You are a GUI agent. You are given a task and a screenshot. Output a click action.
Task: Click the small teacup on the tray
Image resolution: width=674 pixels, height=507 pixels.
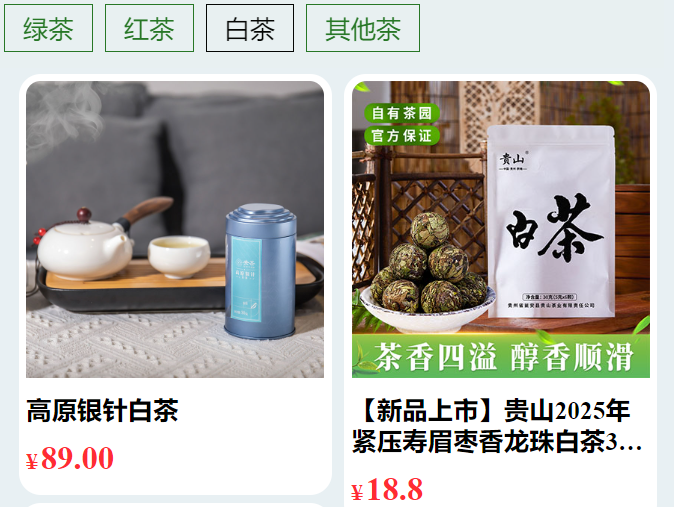(179, 256)
